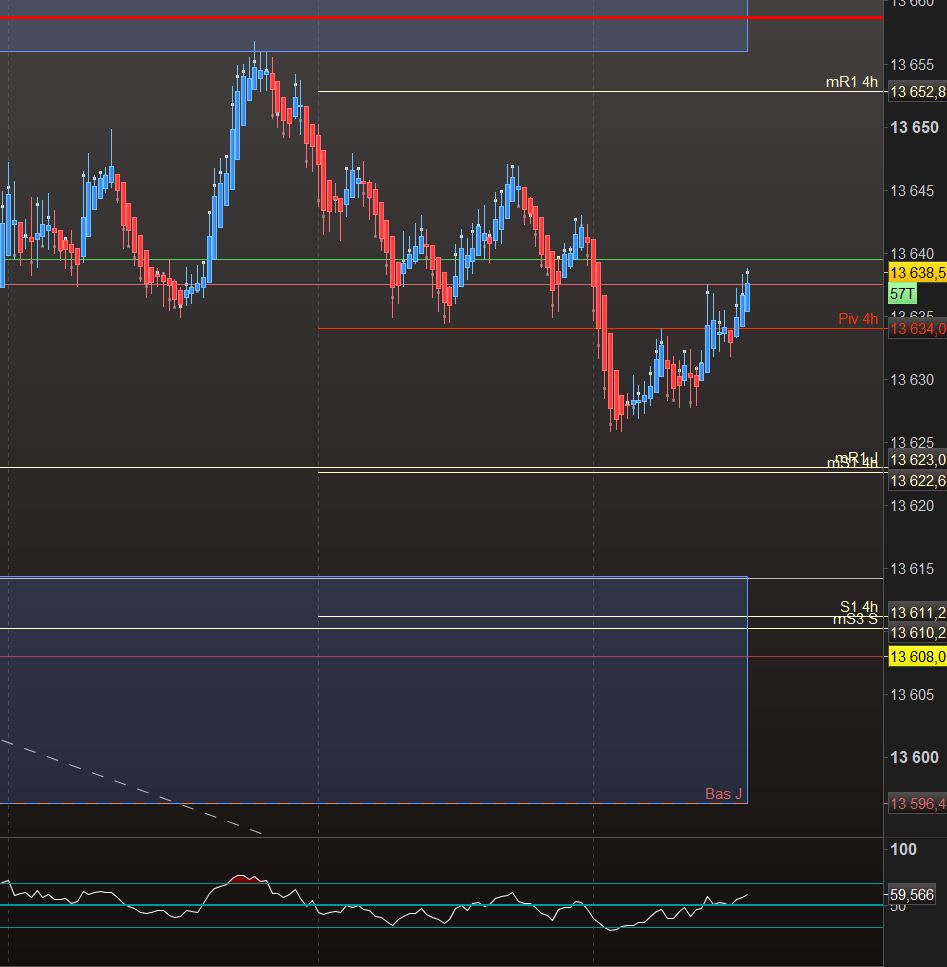Viewport: 947px width, 967px height.
Task: Select the 13 623,0 price tag
Action: pos(917,459)
